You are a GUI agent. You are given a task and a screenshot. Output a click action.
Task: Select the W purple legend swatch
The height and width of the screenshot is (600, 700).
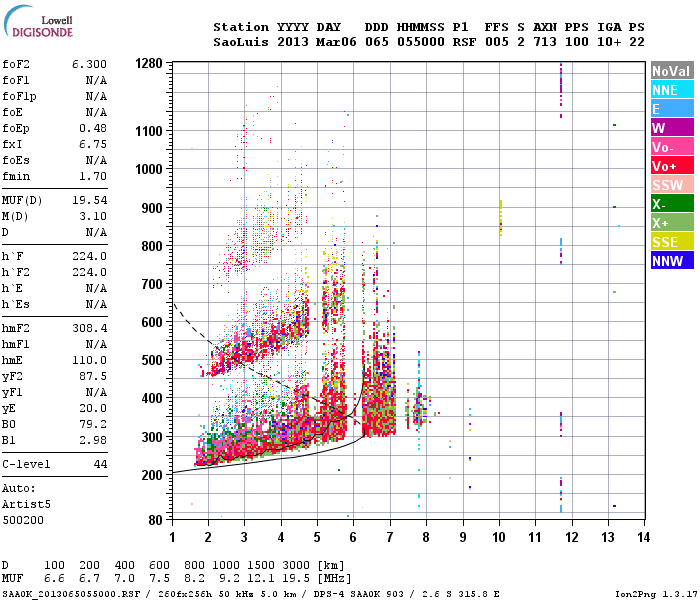point(672,128)
